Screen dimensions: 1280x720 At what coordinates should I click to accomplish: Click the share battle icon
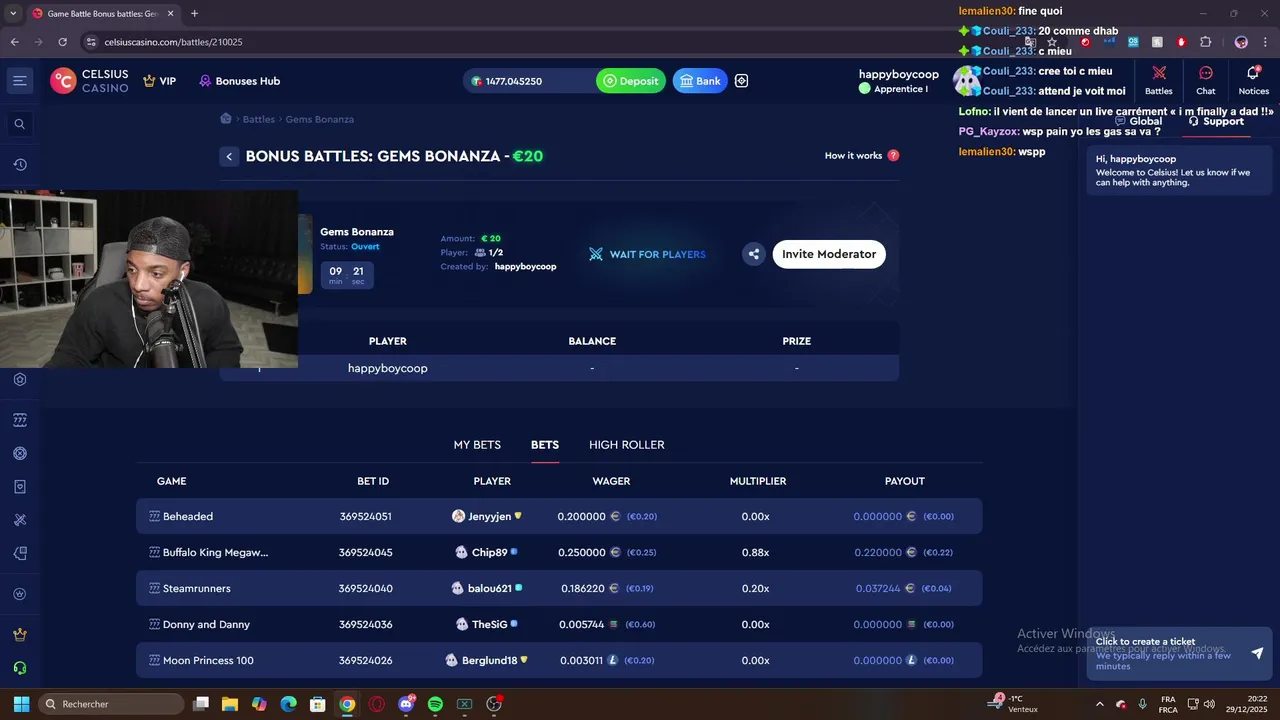754,254
